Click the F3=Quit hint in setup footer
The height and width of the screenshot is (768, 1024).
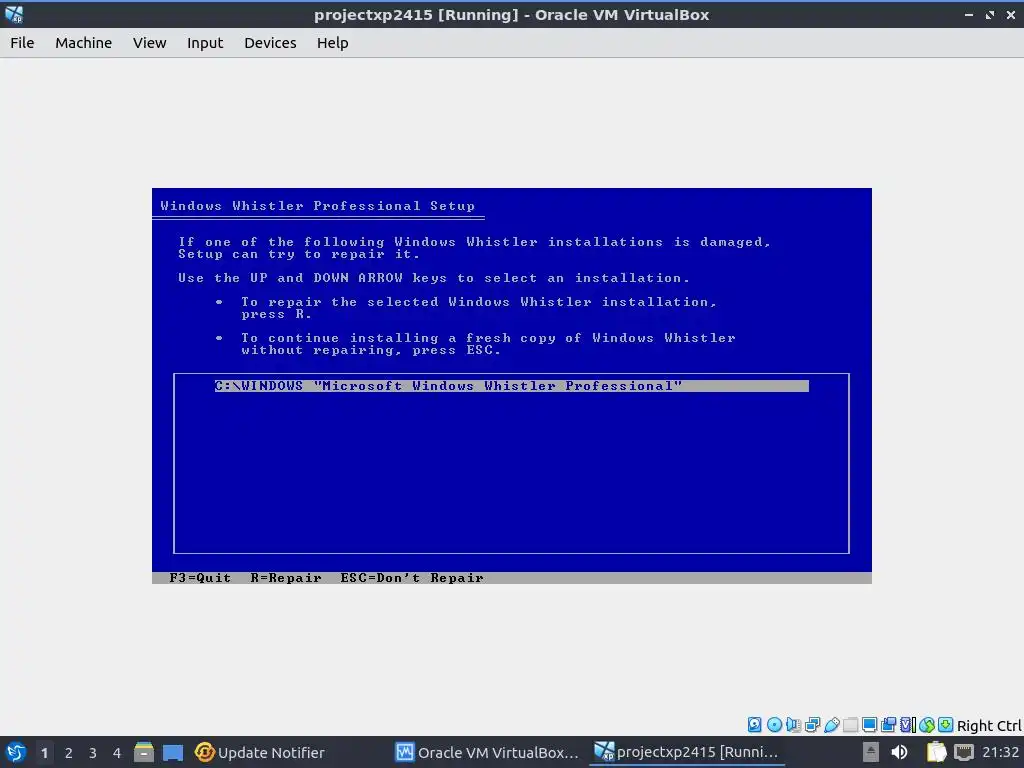click(x=200, y=578)
